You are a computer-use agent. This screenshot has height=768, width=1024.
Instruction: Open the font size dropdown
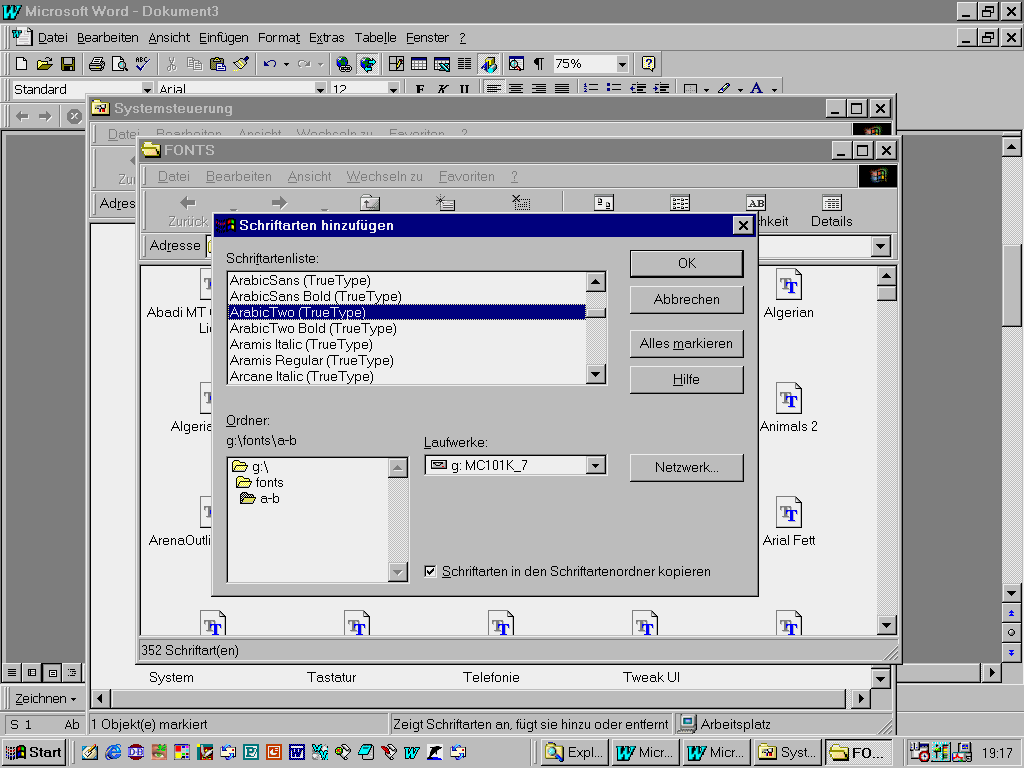[x=393, y=89]
